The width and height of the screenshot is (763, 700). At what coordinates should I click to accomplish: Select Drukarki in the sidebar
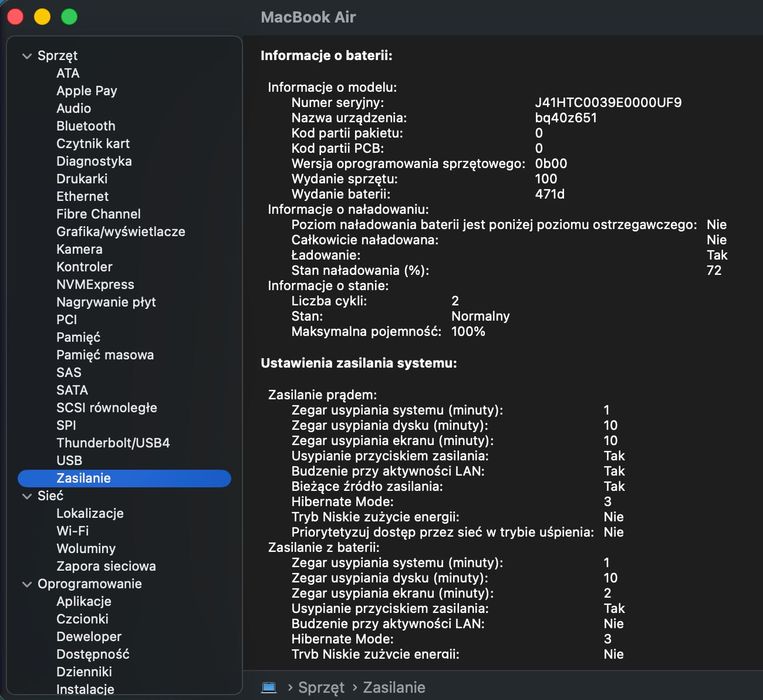[x=82, y=179]
